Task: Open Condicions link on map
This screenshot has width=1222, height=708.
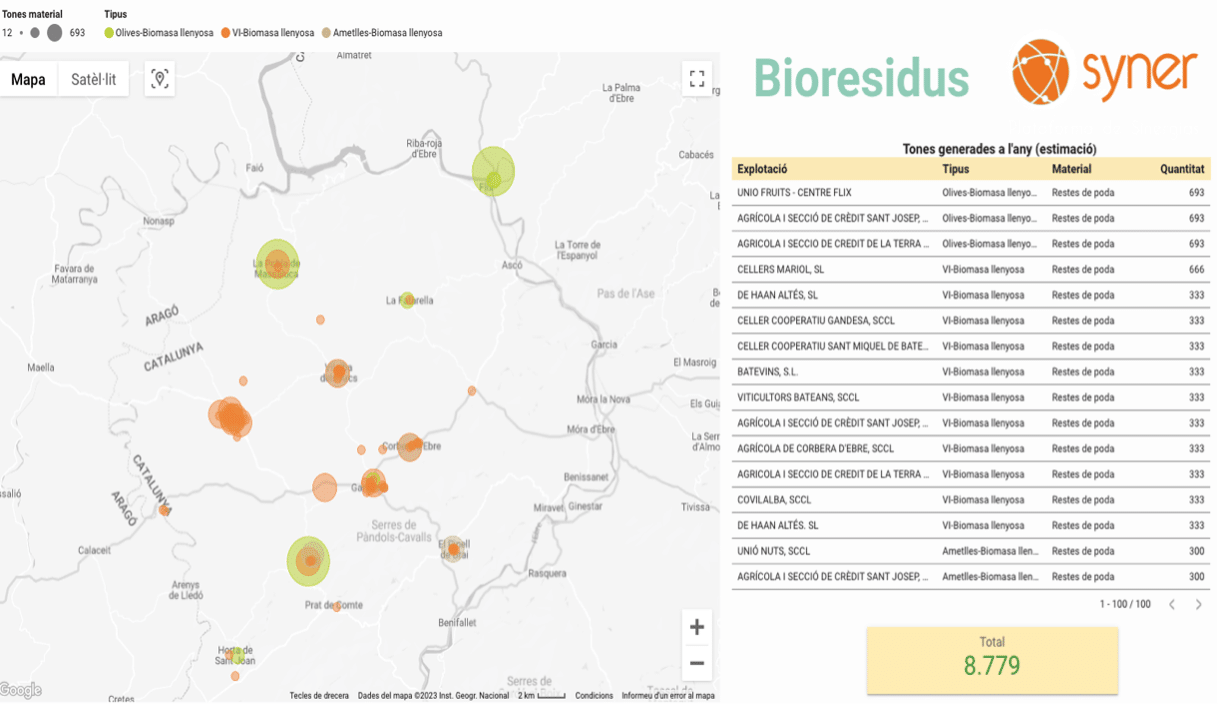Action: (x=594, y=696)
